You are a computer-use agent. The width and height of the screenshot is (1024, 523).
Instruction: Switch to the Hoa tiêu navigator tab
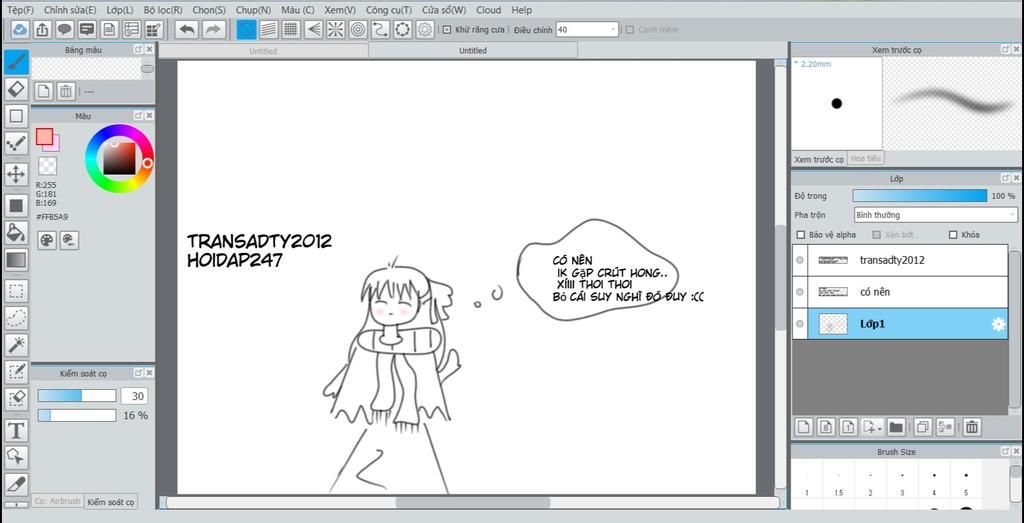coord(866,159)
